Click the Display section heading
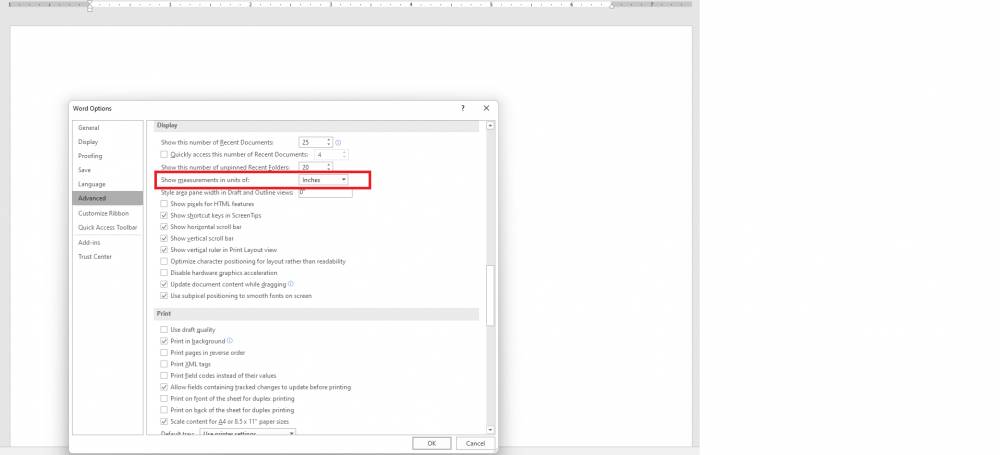1000x455 pixels. click(x=167, y=126)
